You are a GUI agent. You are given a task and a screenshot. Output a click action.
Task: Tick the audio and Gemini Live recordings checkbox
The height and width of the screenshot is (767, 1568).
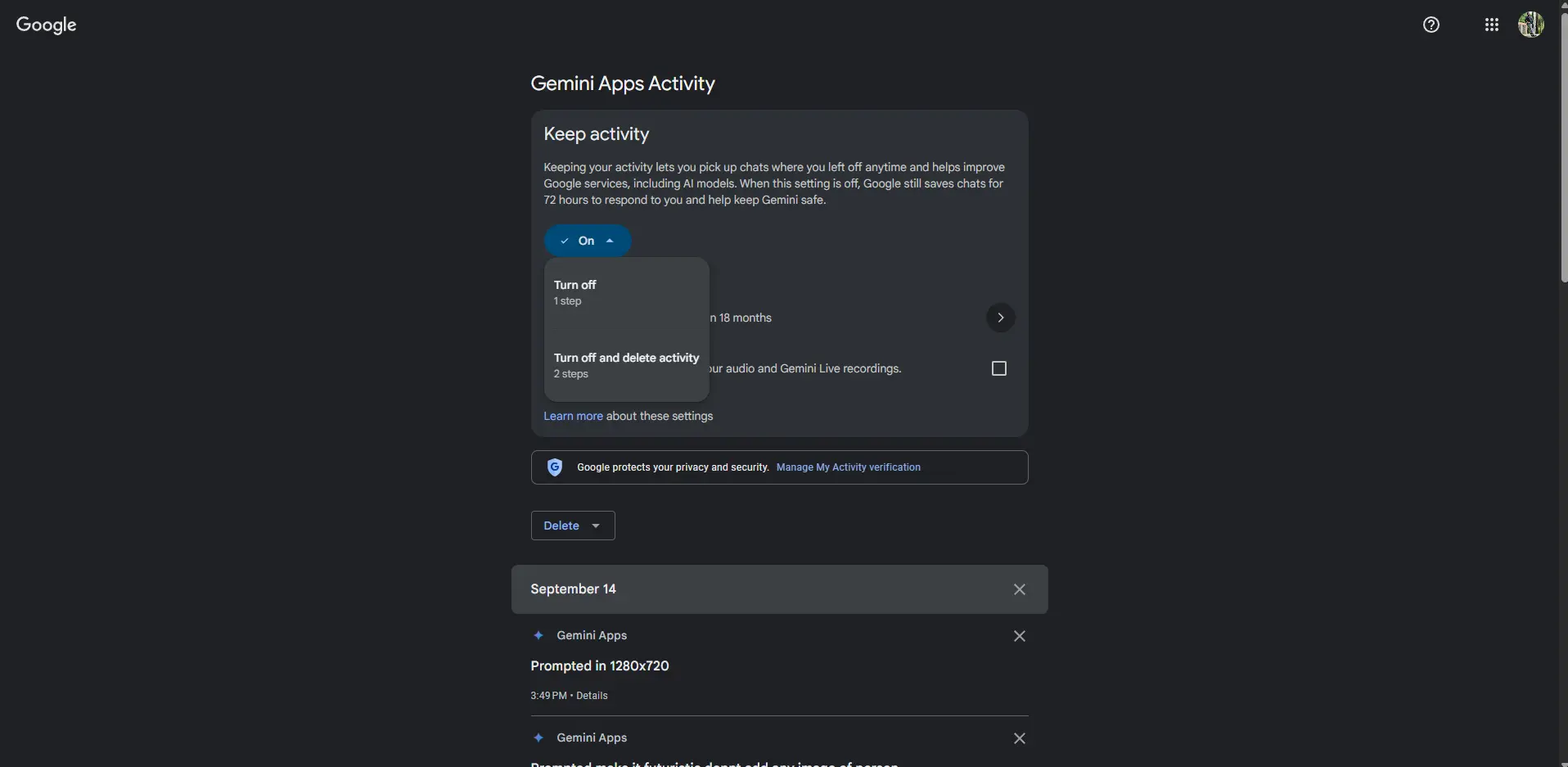998,368
